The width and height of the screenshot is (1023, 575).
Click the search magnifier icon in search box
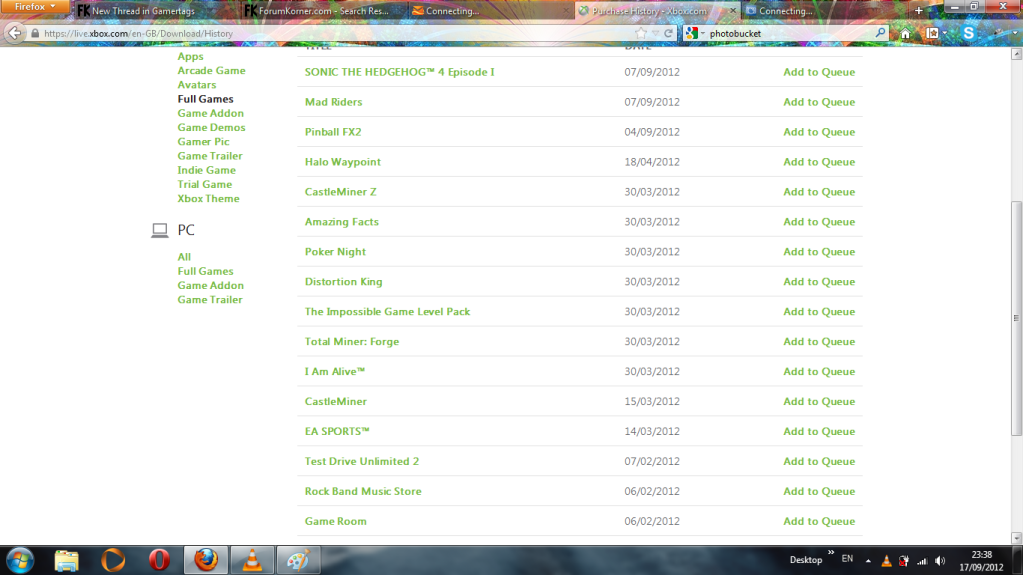880,33
